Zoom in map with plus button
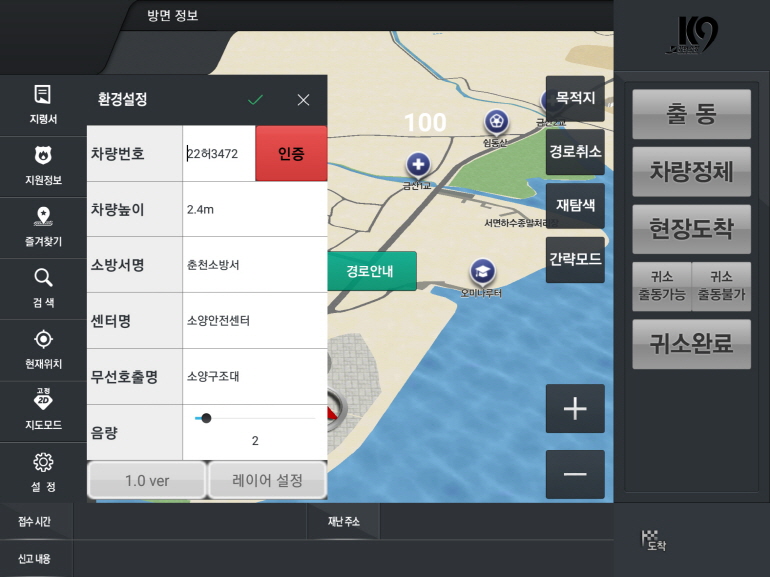The width and height of the screenshot is (770, 577). click(575, 409)
